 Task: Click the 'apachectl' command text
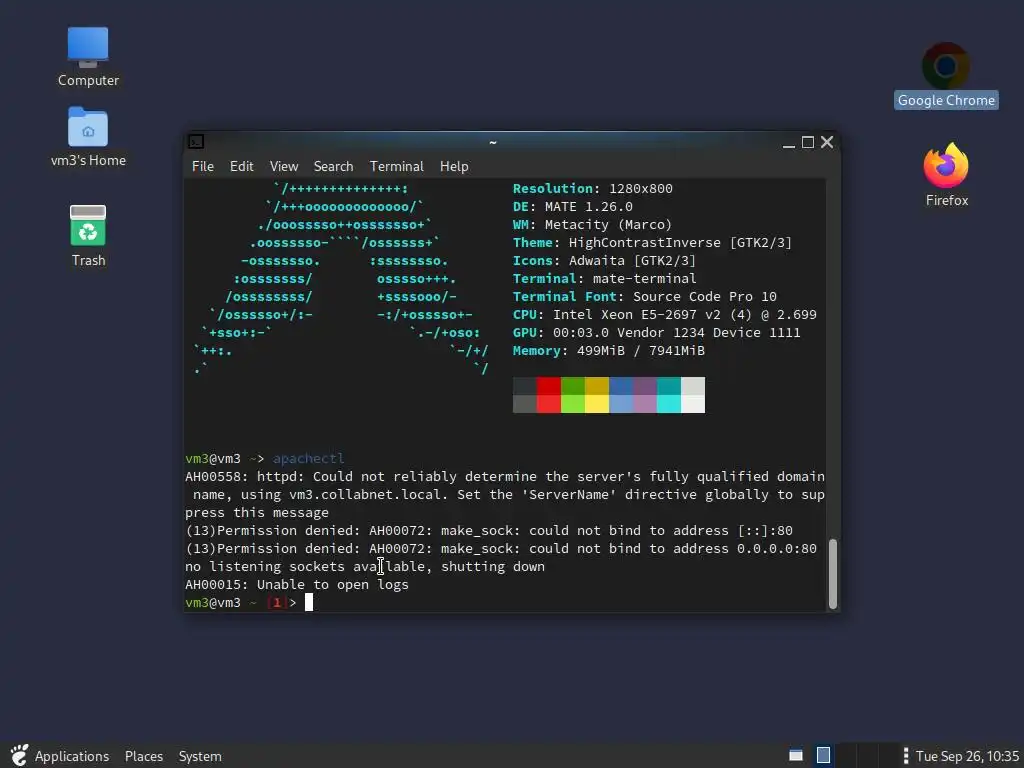point(308,458)
